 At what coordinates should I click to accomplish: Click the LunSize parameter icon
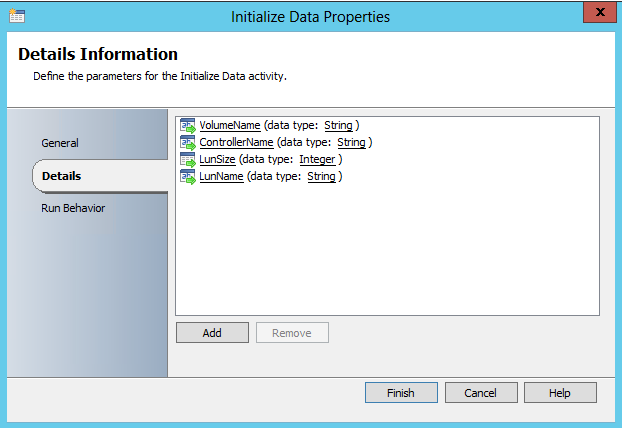point(187,159)
